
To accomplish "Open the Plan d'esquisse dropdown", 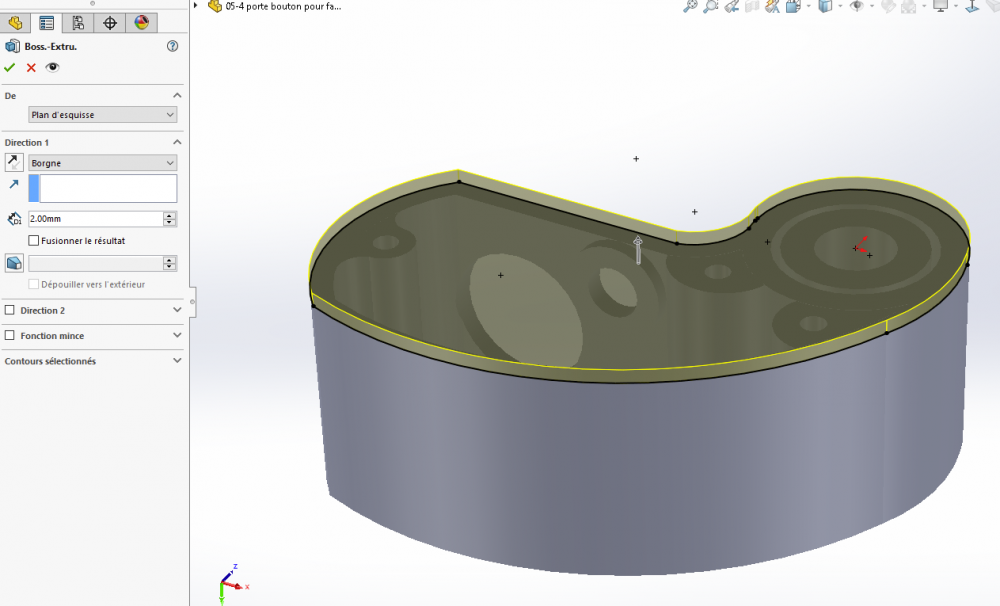I will (x=103, y=115).
